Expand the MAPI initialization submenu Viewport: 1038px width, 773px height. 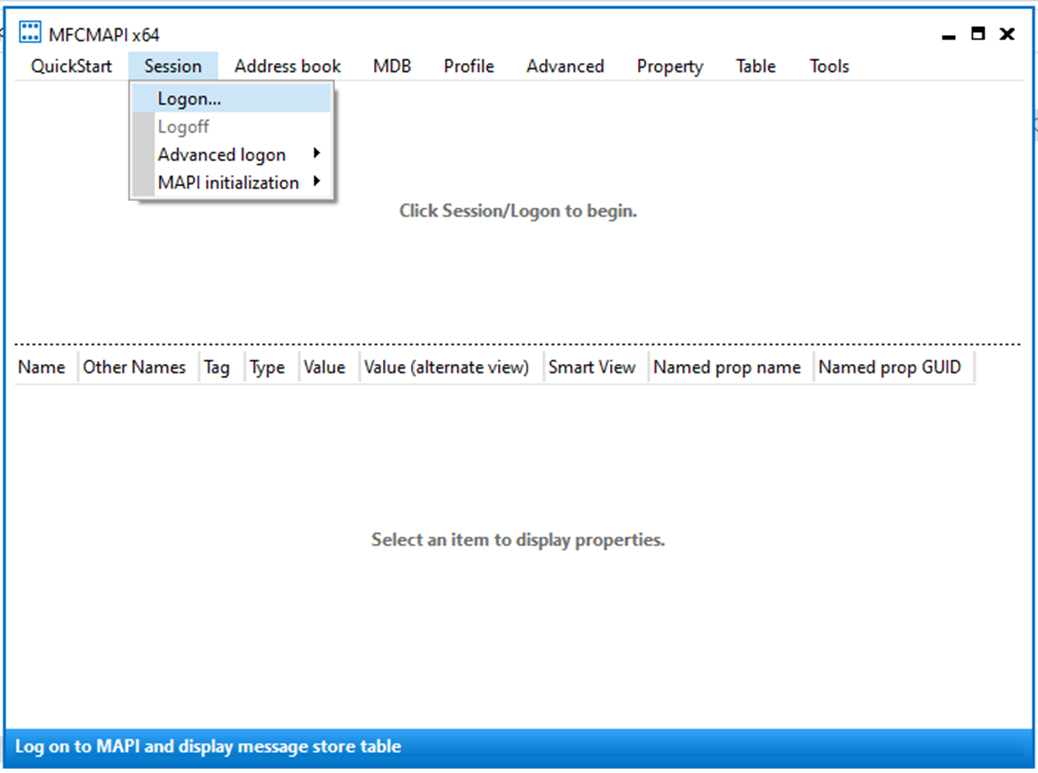(x=227, y=182)
